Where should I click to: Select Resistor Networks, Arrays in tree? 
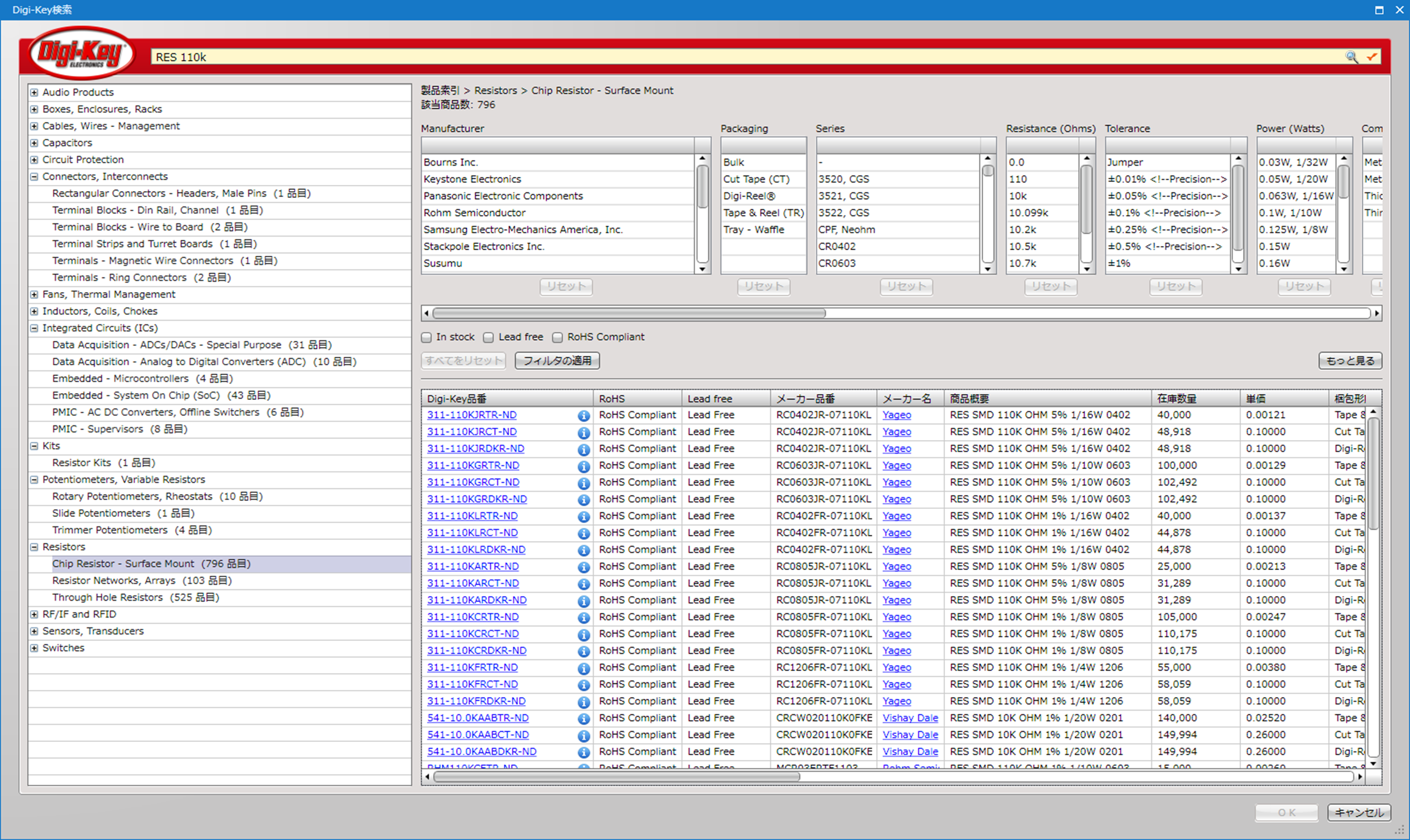pos(142,581)
